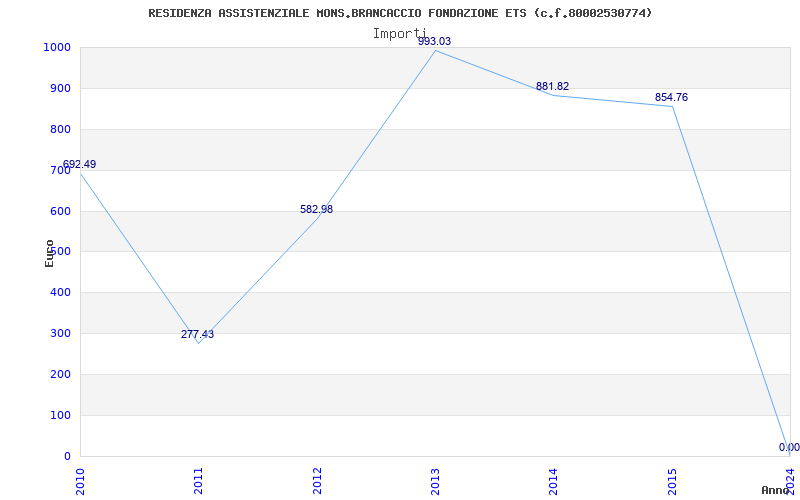Click the 881.82 data label for 2014

pos(553,86)
